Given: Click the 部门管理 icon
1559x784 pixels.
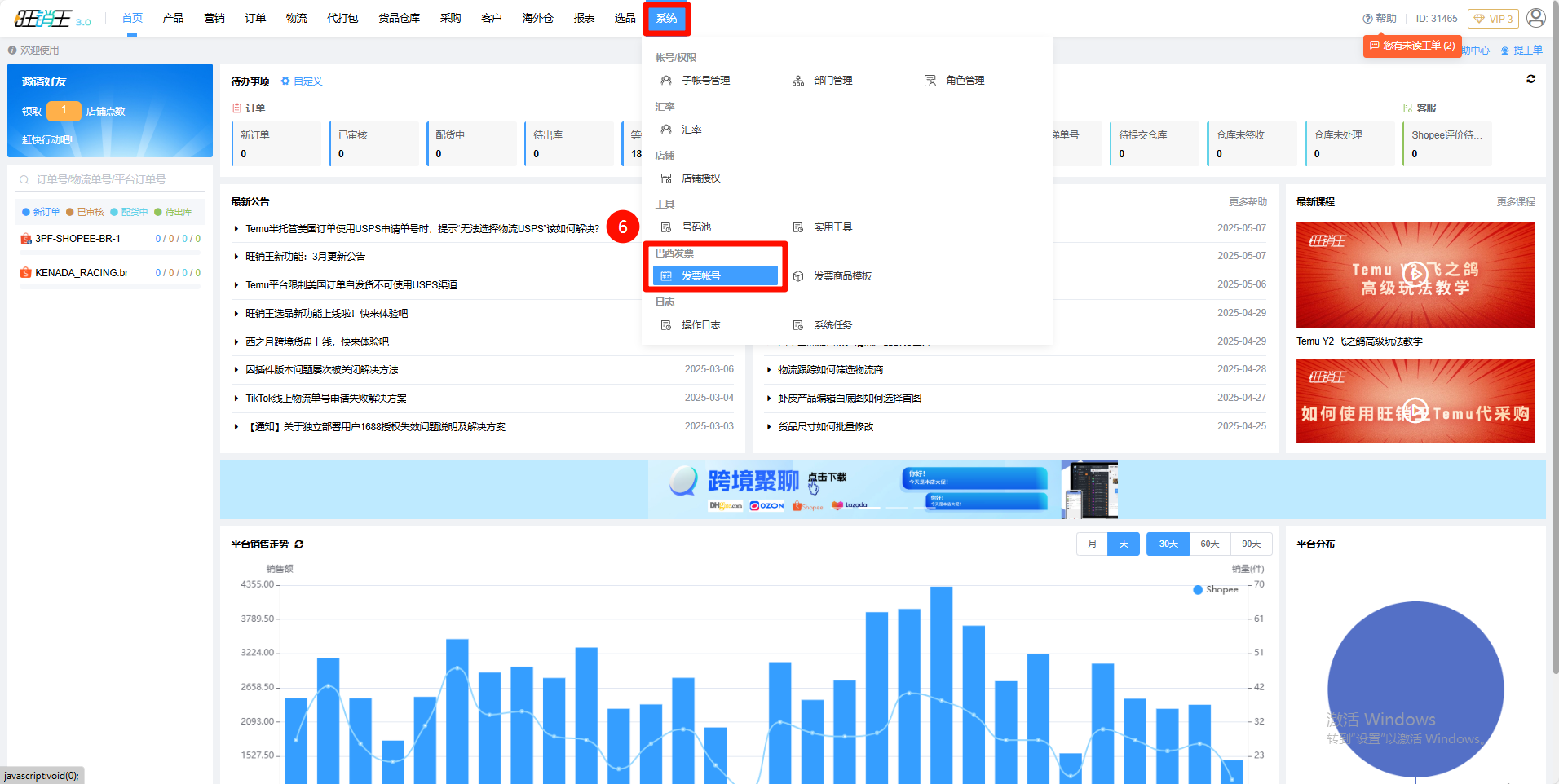Looking at the screenshot, I should point(798,81).
